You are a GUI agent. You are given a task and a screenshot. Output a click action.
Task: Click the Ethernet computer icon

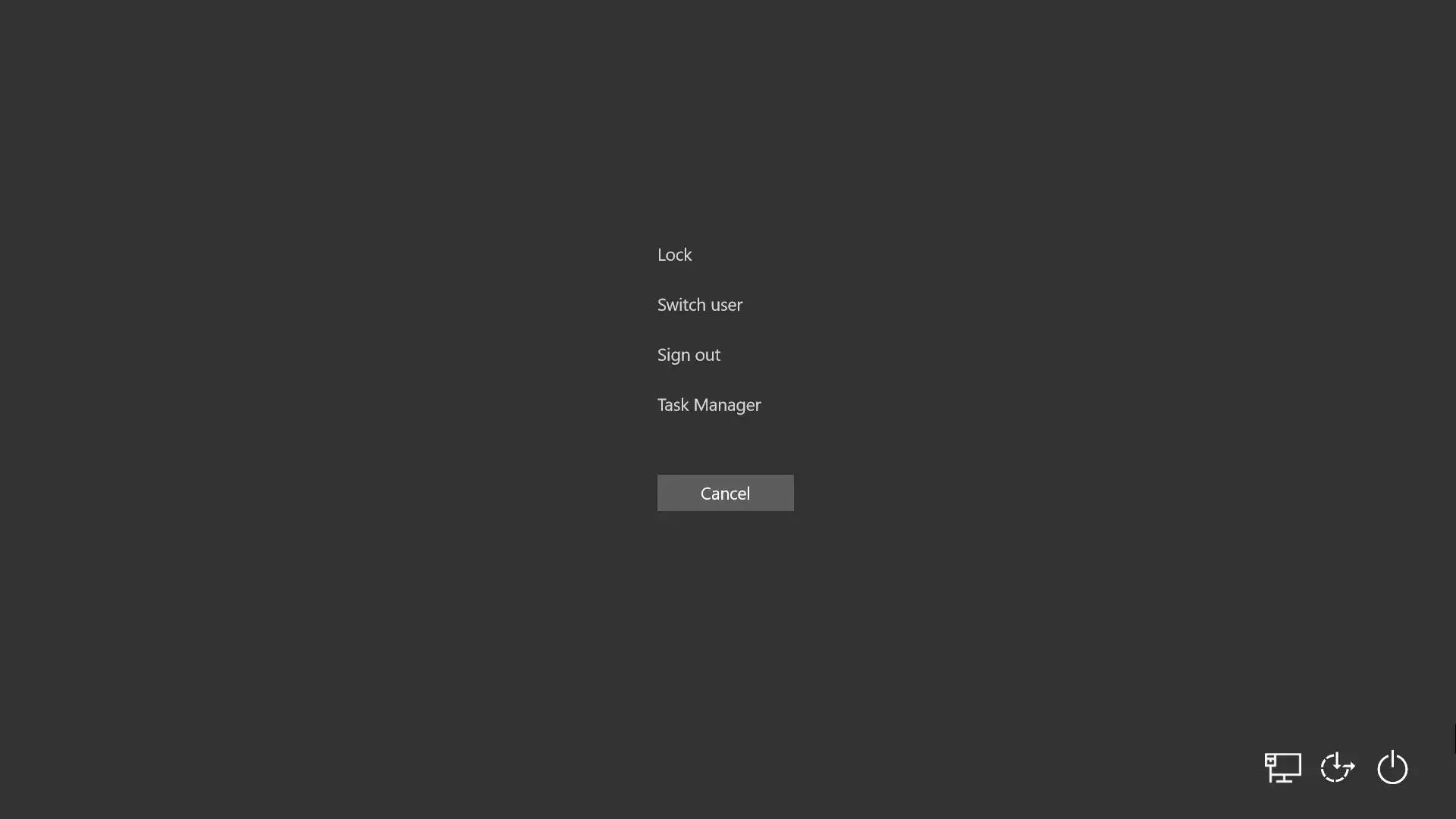tap(1282, 767)
